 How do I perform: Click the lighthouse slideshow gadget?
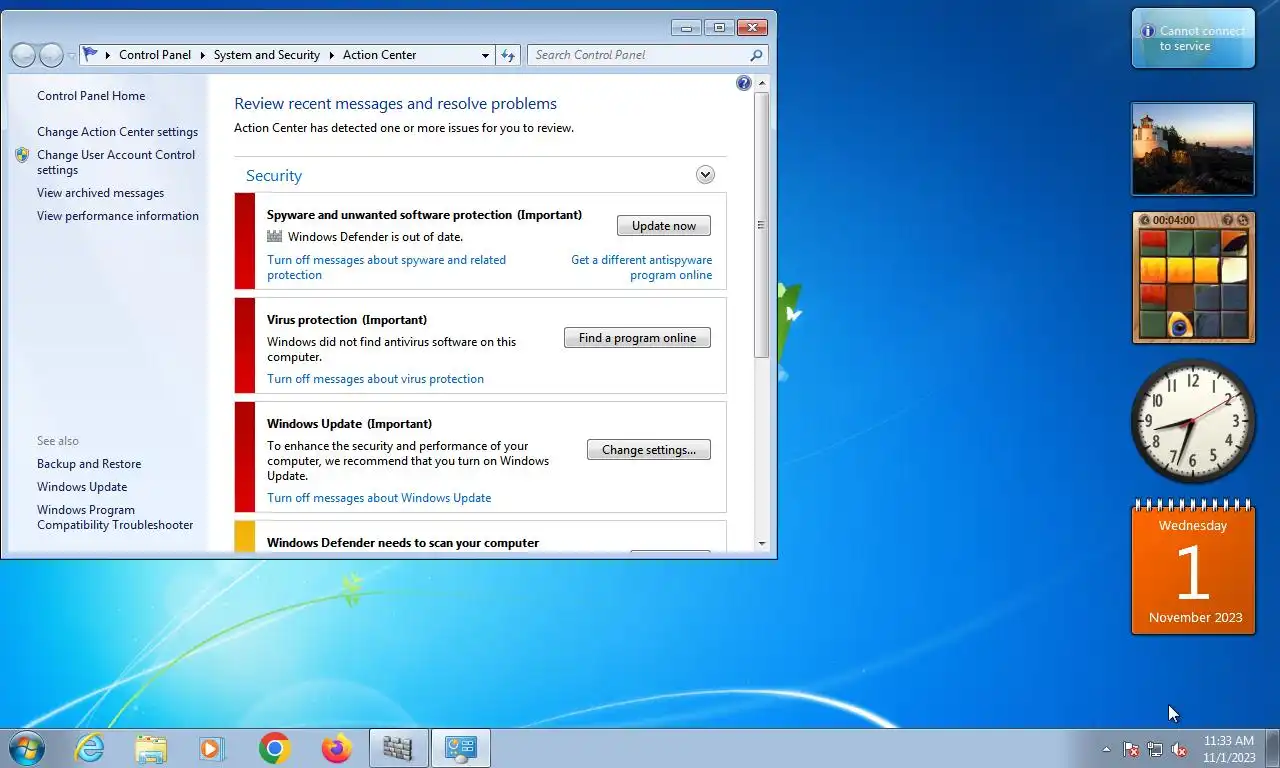click(x=1193, y=149)
